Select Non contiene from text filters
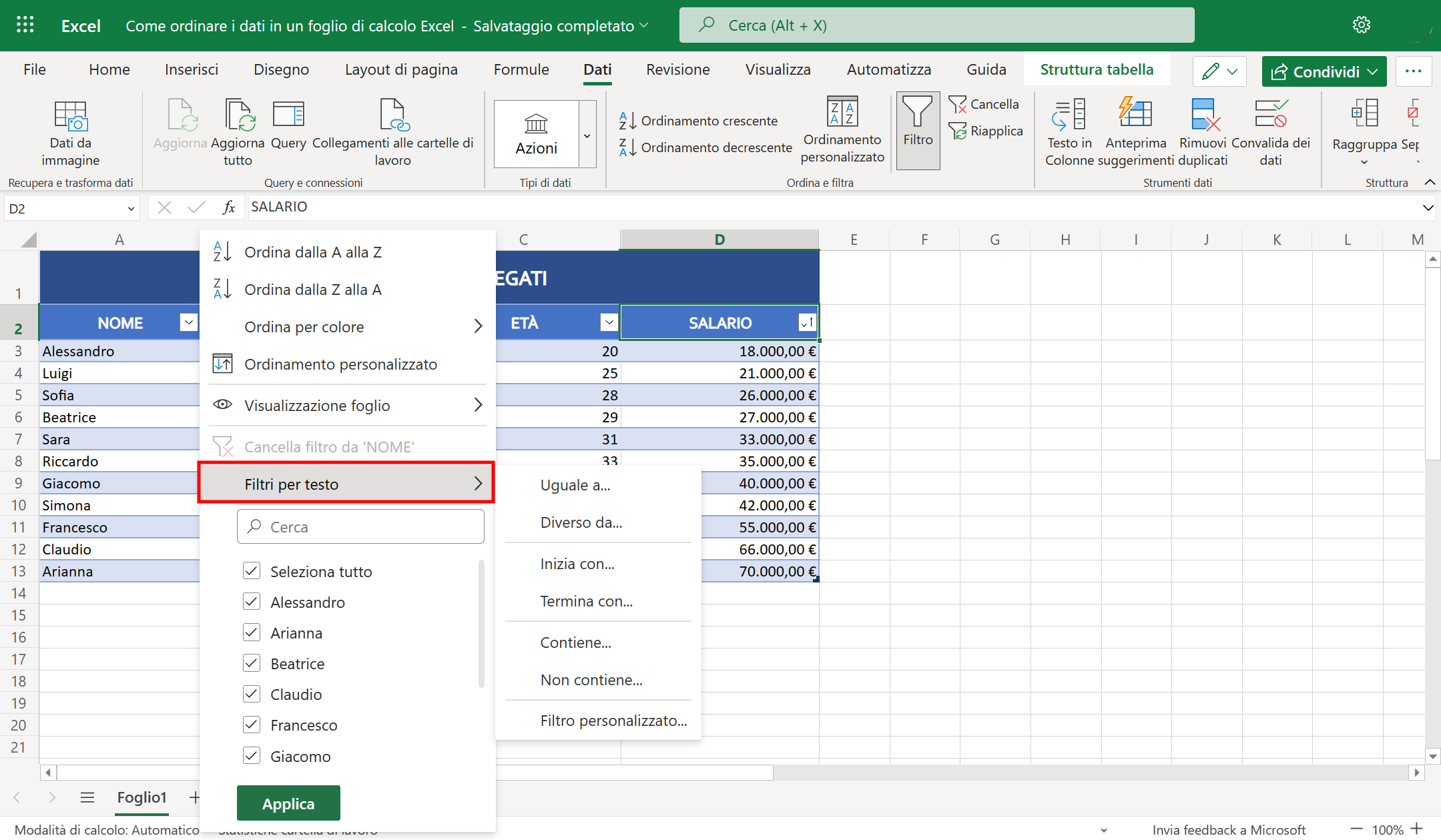The image size is (1441, 840). point(591,679)
